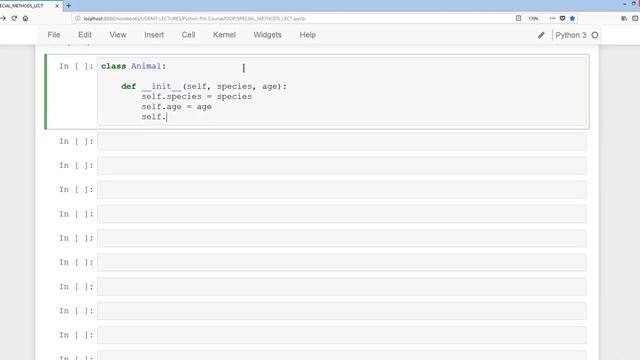Open the Insert menu
640x360 pixels.
point(154,35)
